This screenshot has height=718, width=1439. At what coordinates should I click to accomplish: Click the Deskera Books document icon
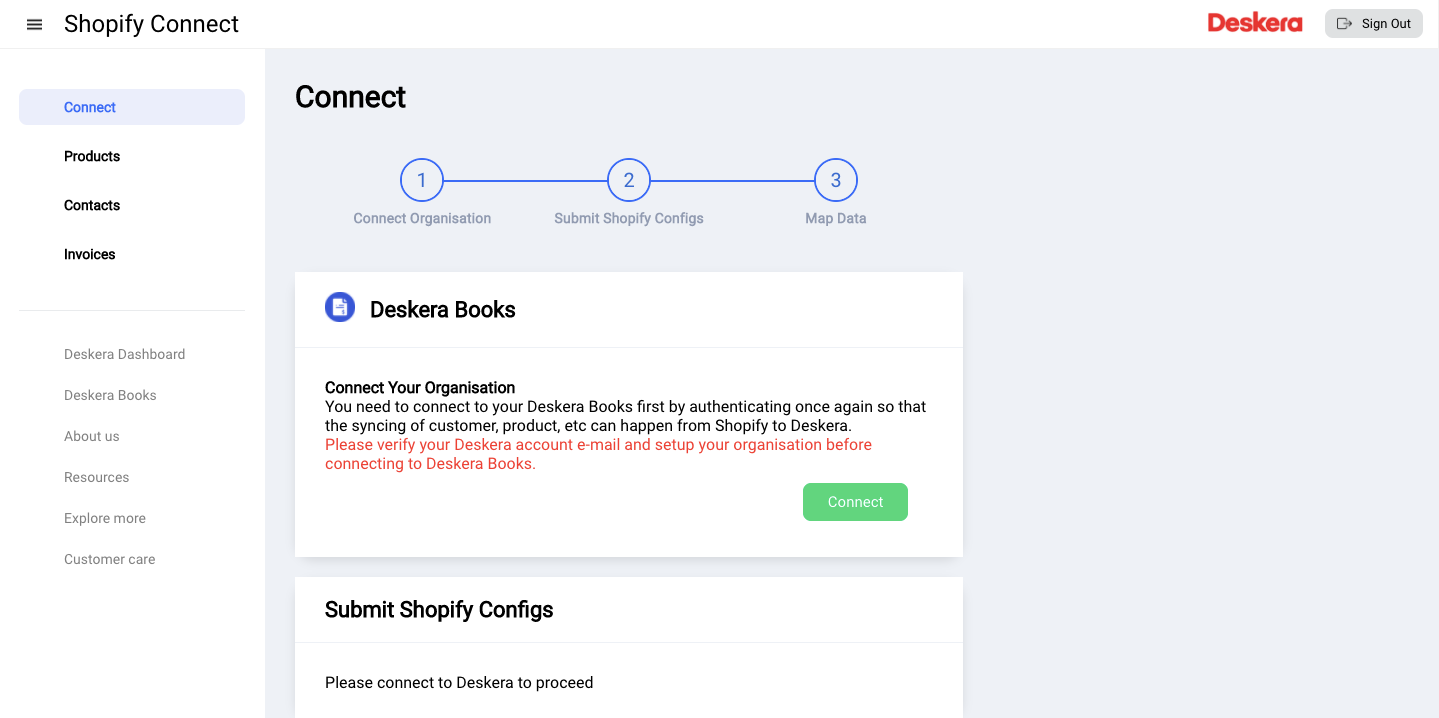tap(340, 307)
